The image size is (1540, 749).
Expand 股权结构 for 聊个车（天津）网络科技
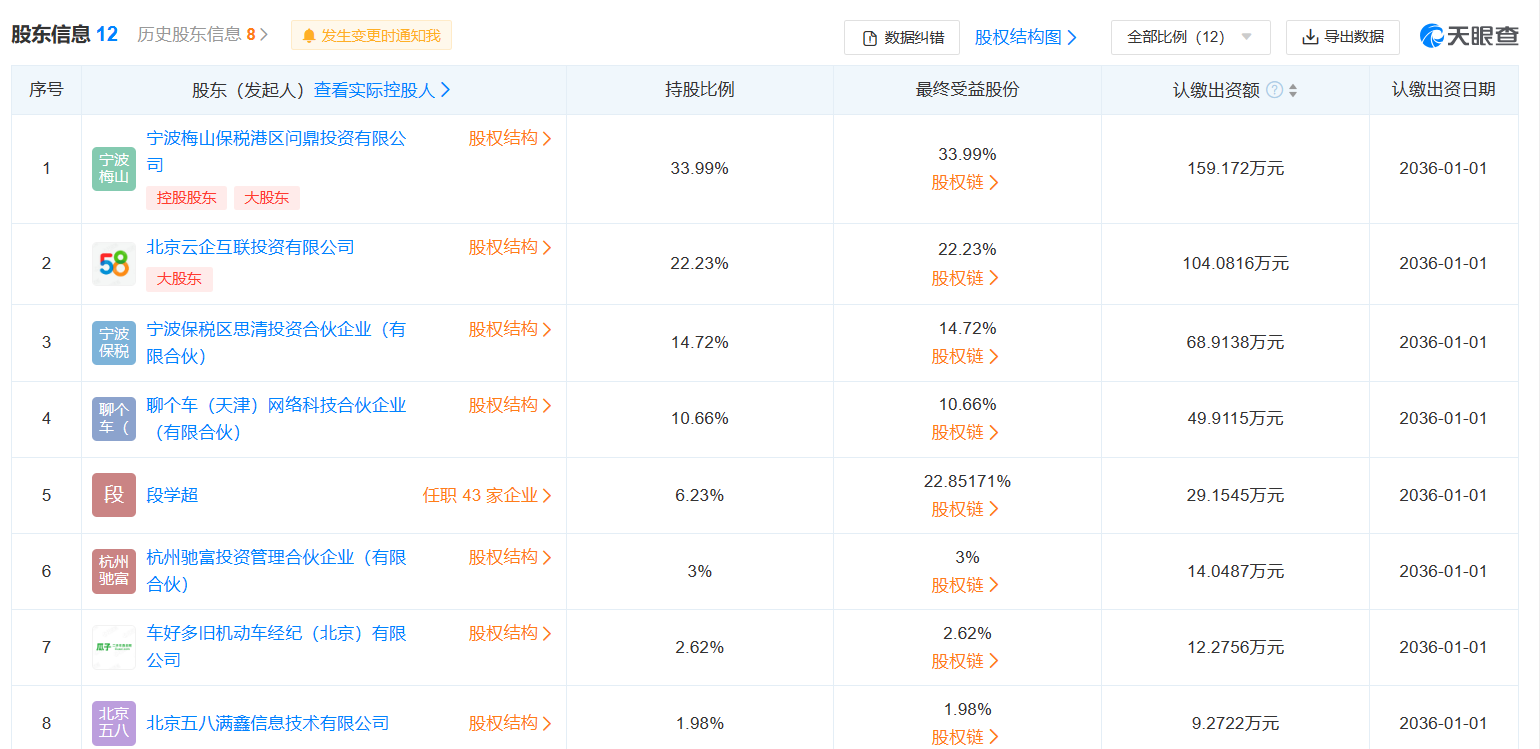[x=510, y=405]
